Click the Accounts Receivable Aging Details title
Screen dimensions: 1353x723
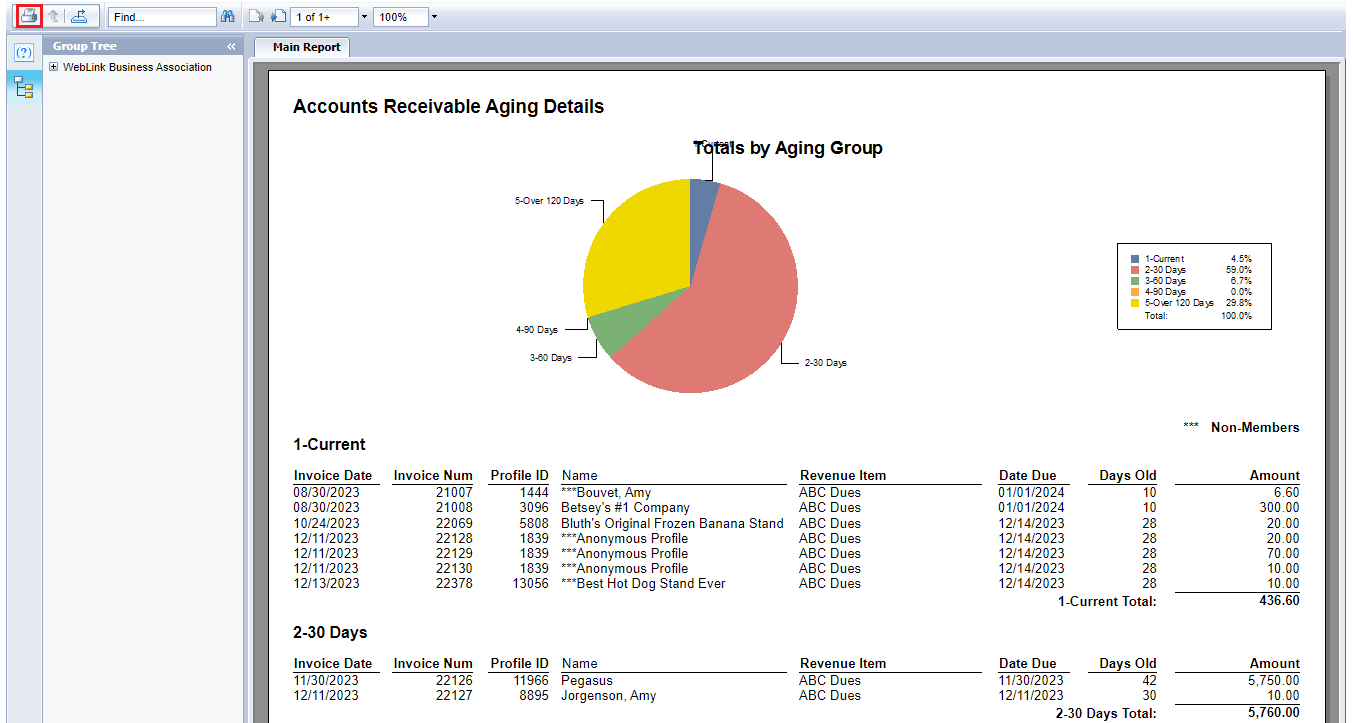click(x=448, y=106)
